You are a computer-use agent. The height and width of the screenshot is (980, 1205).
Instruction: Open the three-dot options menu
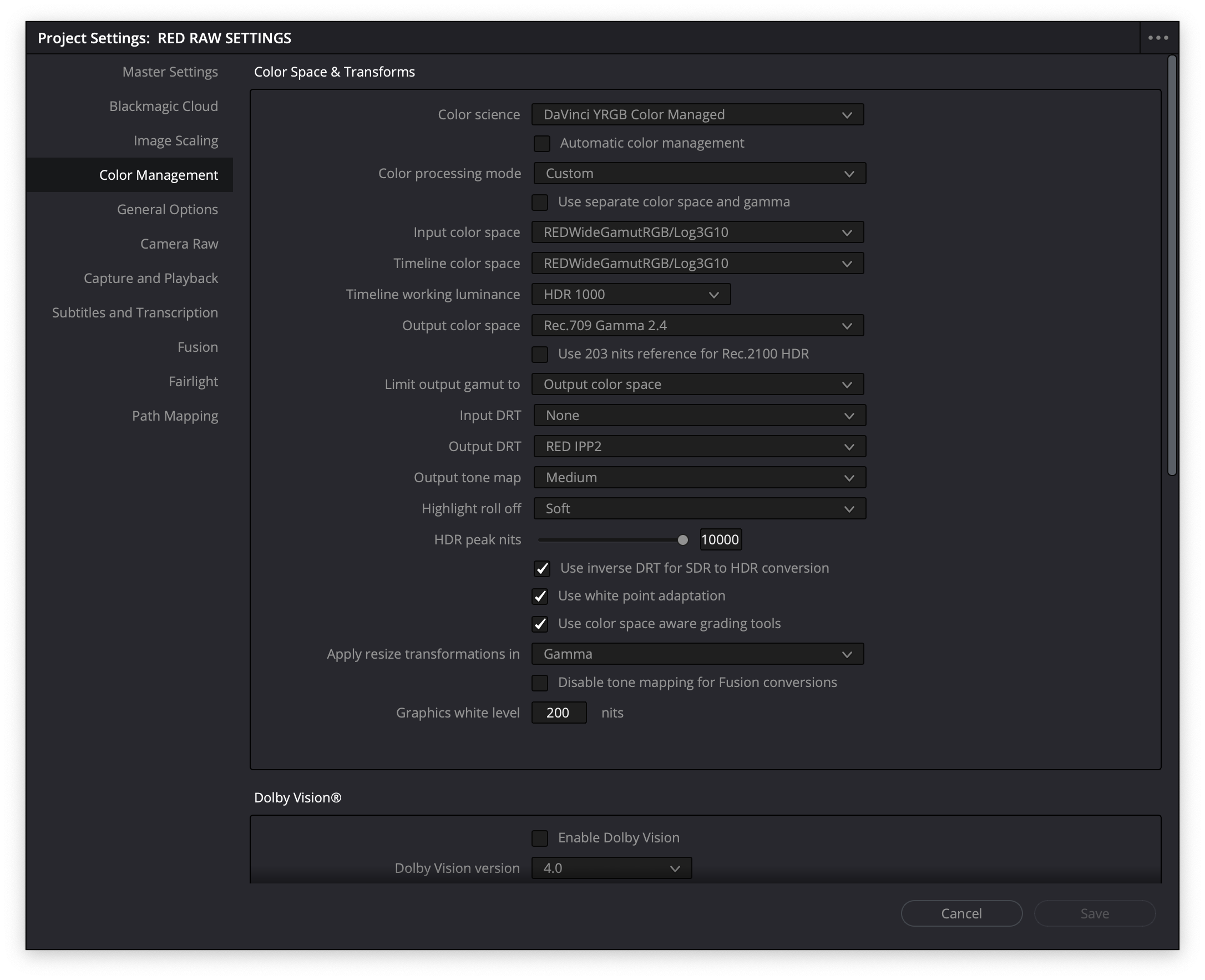coord(1158,38)
